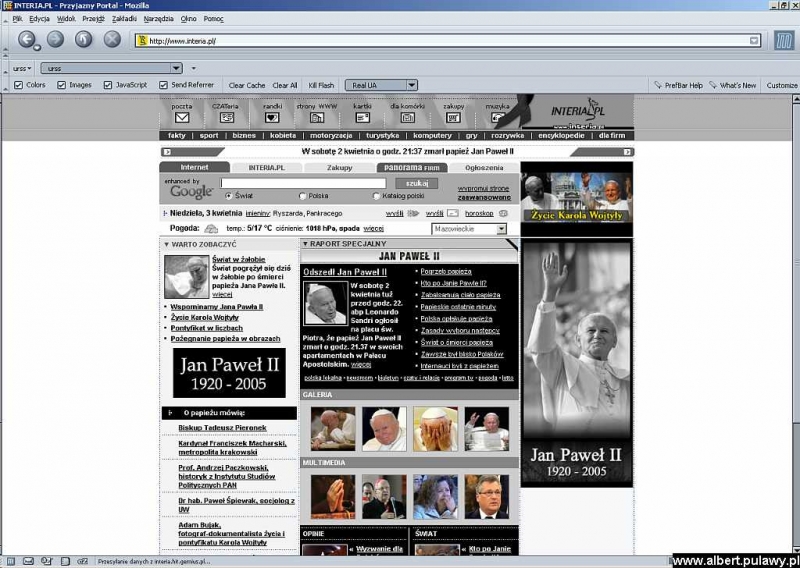Click the weather cloud icon
The image size is (800, 568).
click(211, 229)
